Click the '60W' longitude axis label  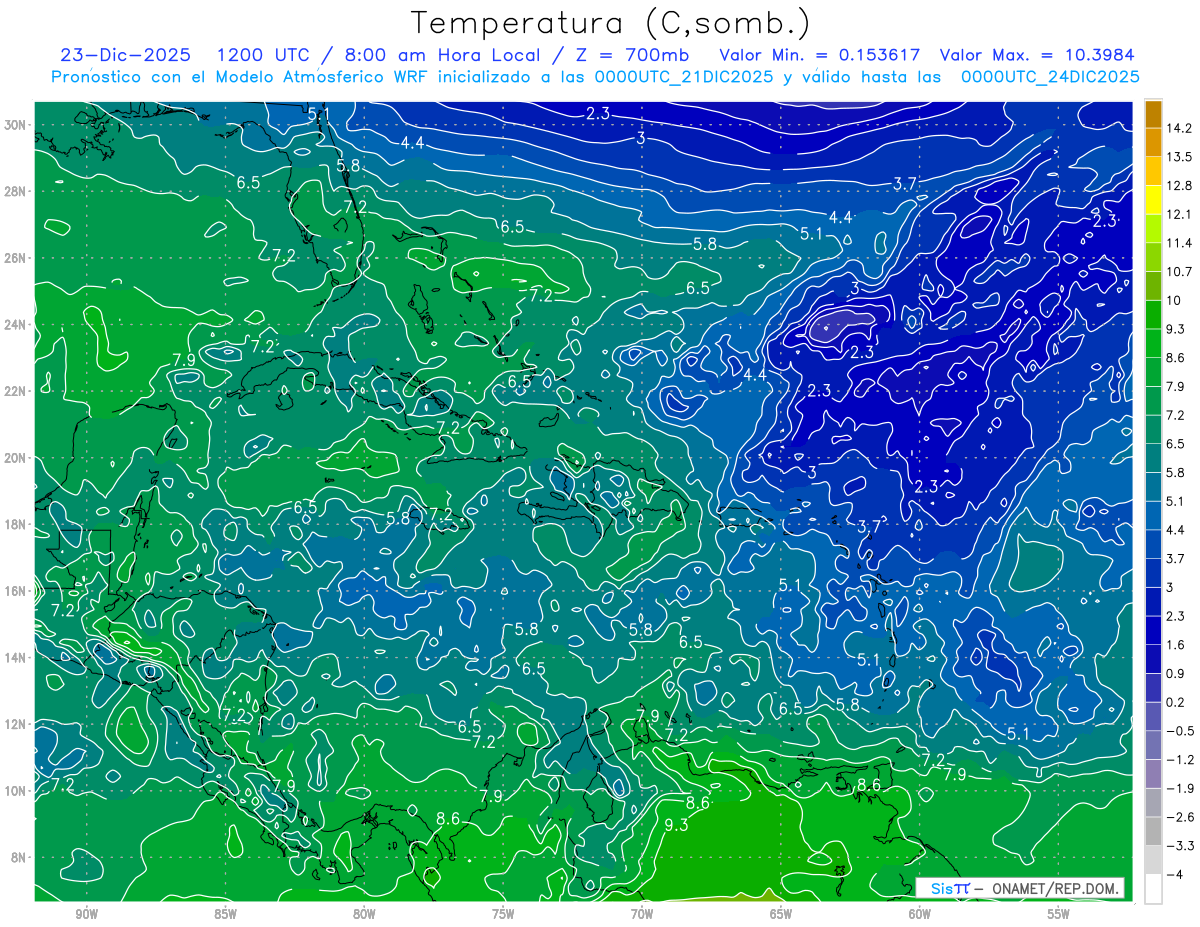[920, 914]
